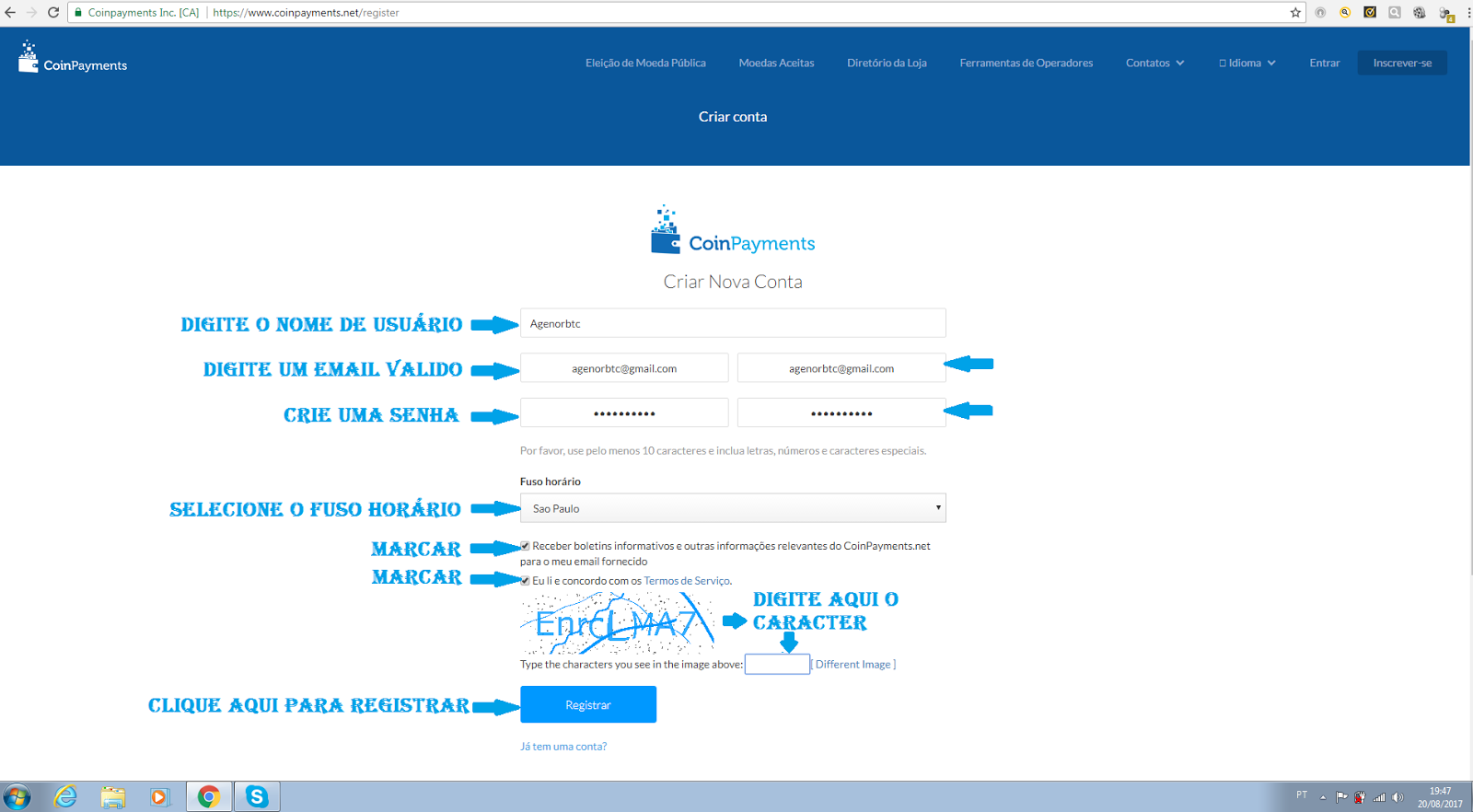Click the film reel extension icon
Image resolution: width=1473 pixels, height=812 pixels.
click(x=1419, y=13)
